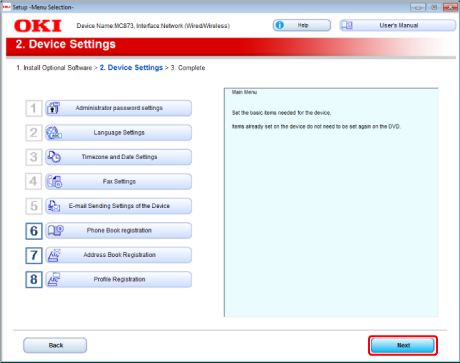Click the Complete breadcrumb step
The image size is (460, 363).
coord(188,68)
